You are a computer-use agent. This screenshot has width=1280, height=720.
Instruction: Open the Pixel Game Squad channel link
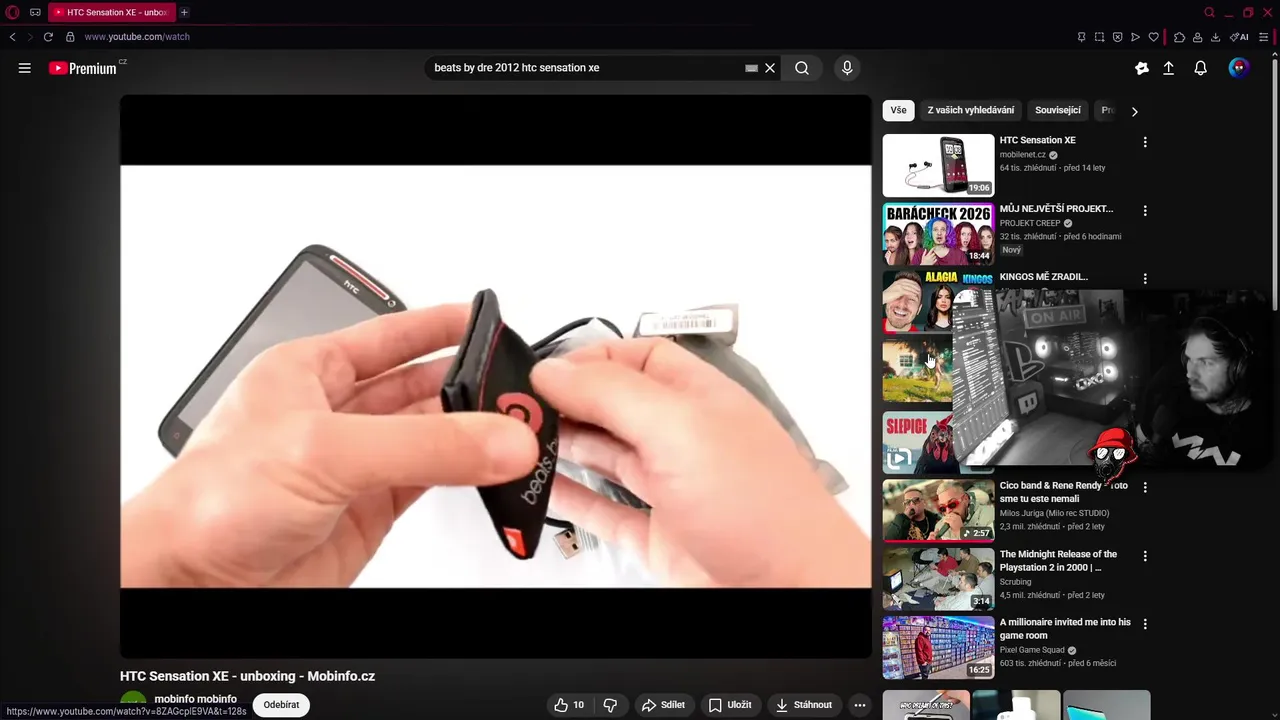(1032, 650)
